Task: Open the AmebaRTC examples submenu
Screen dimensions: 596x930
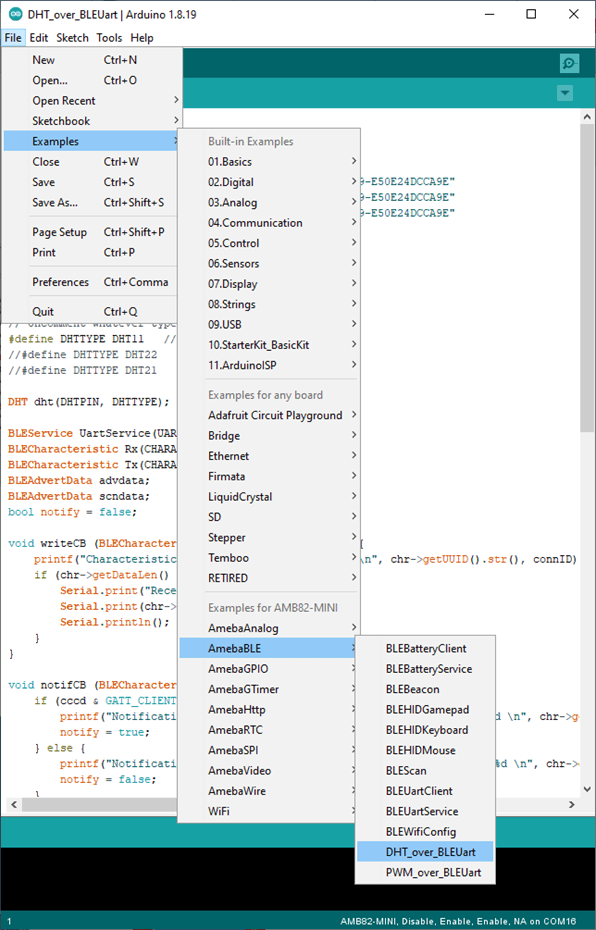Action: [269, 730]
